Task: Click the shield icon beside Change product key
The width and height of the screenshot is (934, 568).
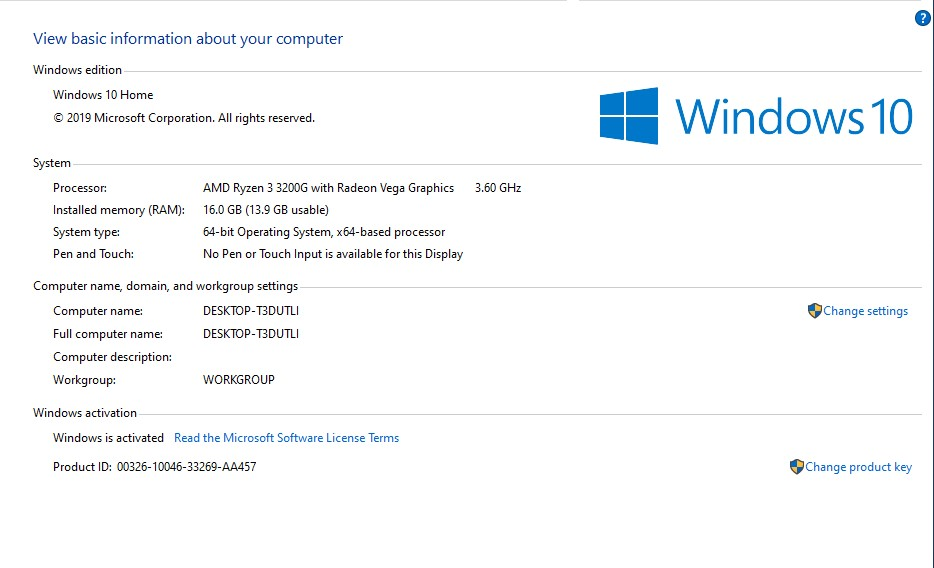Action: click(796, 467)
